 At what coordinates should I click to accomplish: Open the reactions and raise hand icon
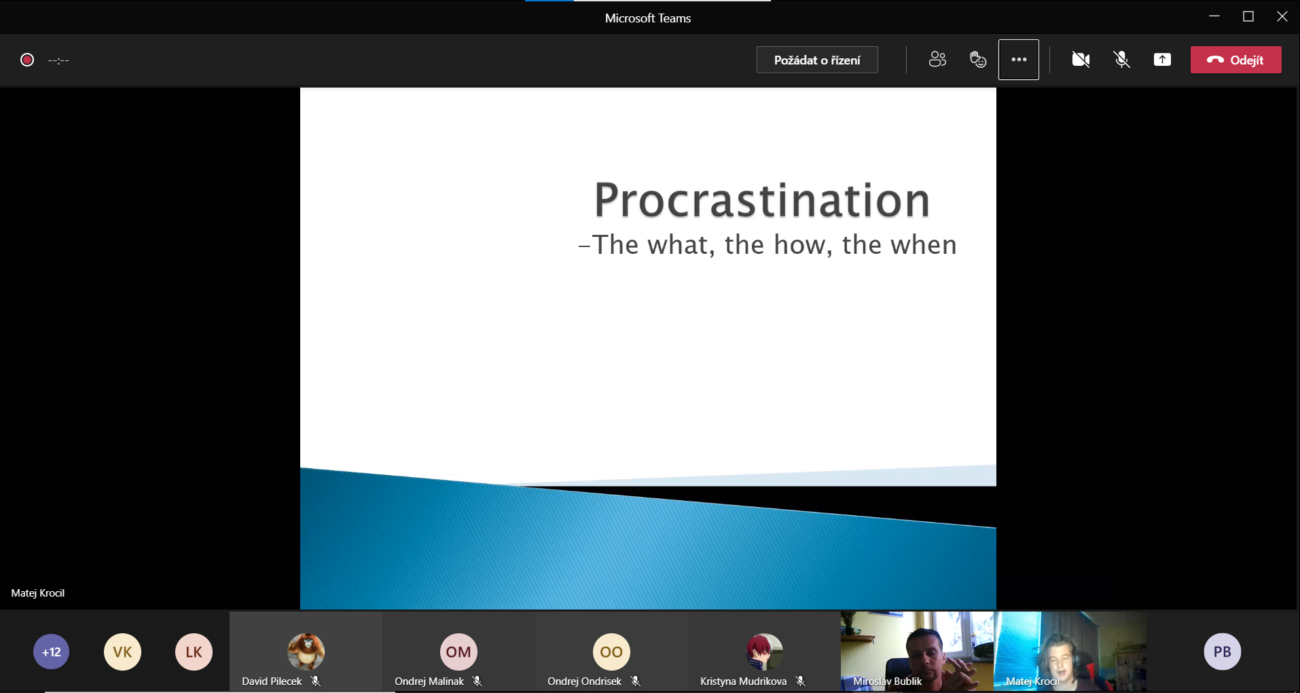(x=978, y=60)
